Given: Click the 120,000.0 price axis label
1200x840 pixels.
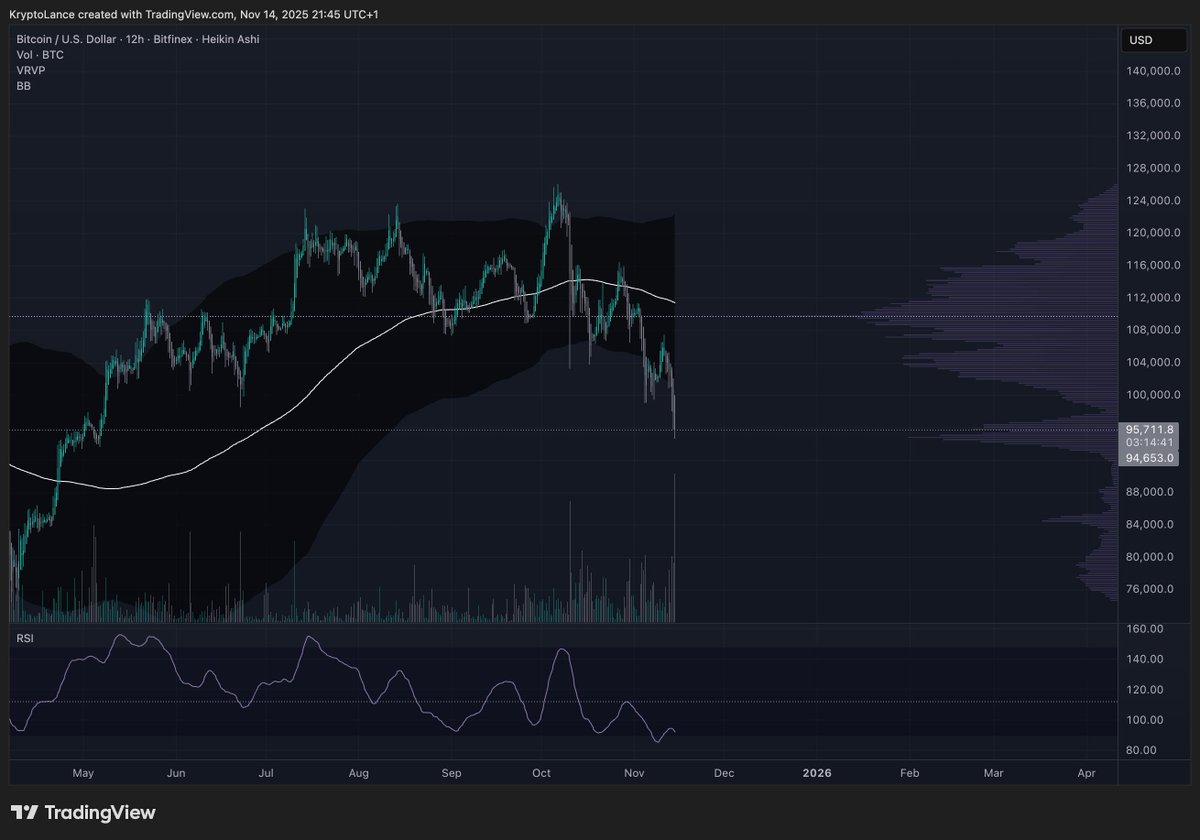Looking at the screenshot, I should [1153, 233].
